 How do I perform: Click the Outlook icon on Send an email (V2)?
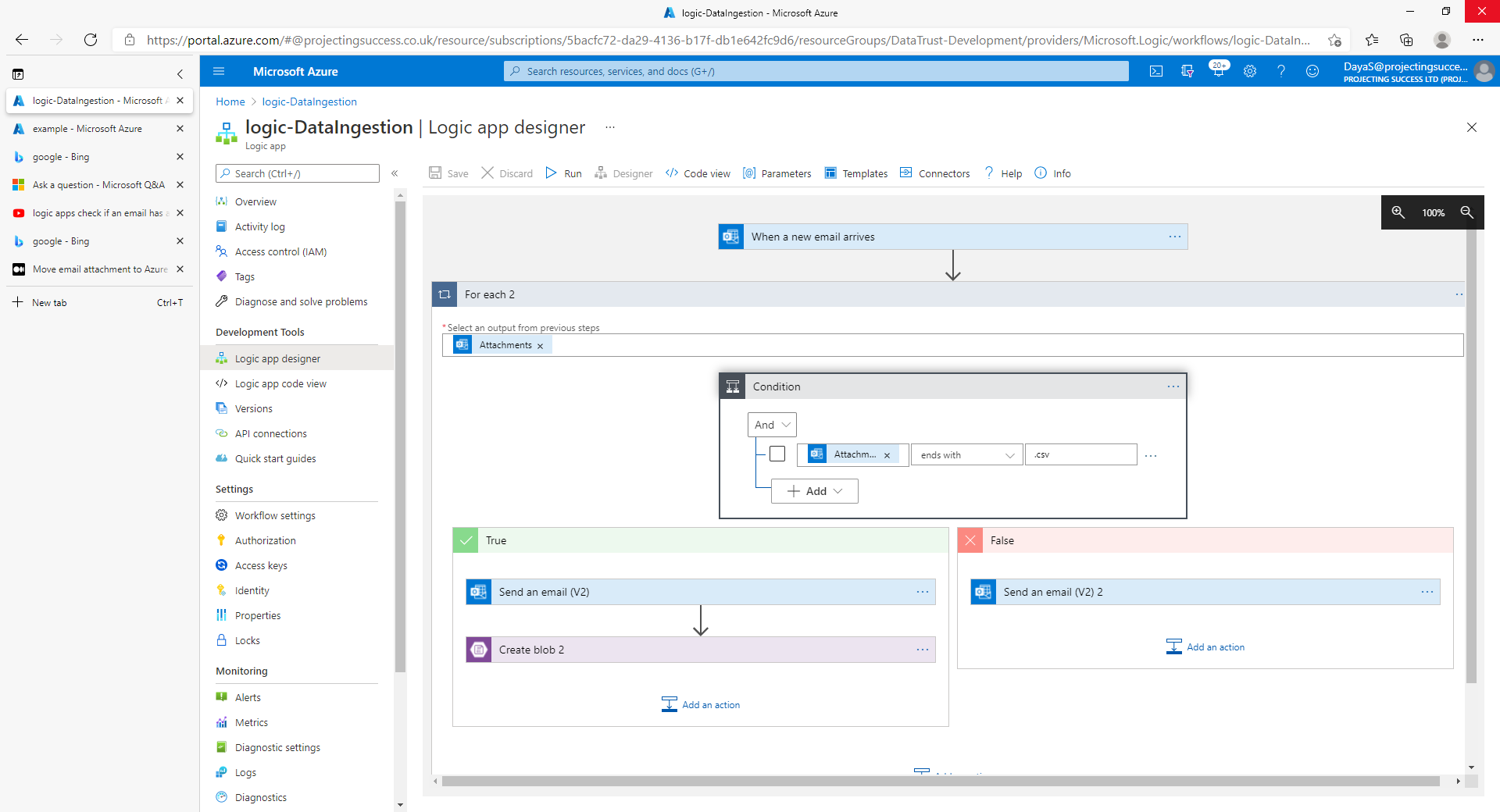click(x=479, y=592)
